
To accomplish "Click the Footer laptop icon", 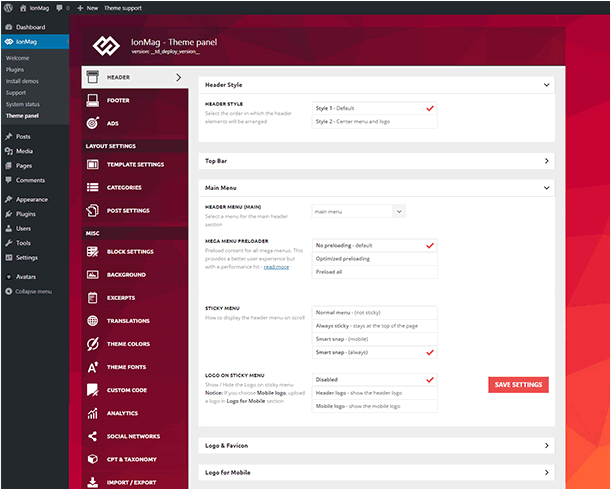I will pyautogui.click(x=93, y=100).
